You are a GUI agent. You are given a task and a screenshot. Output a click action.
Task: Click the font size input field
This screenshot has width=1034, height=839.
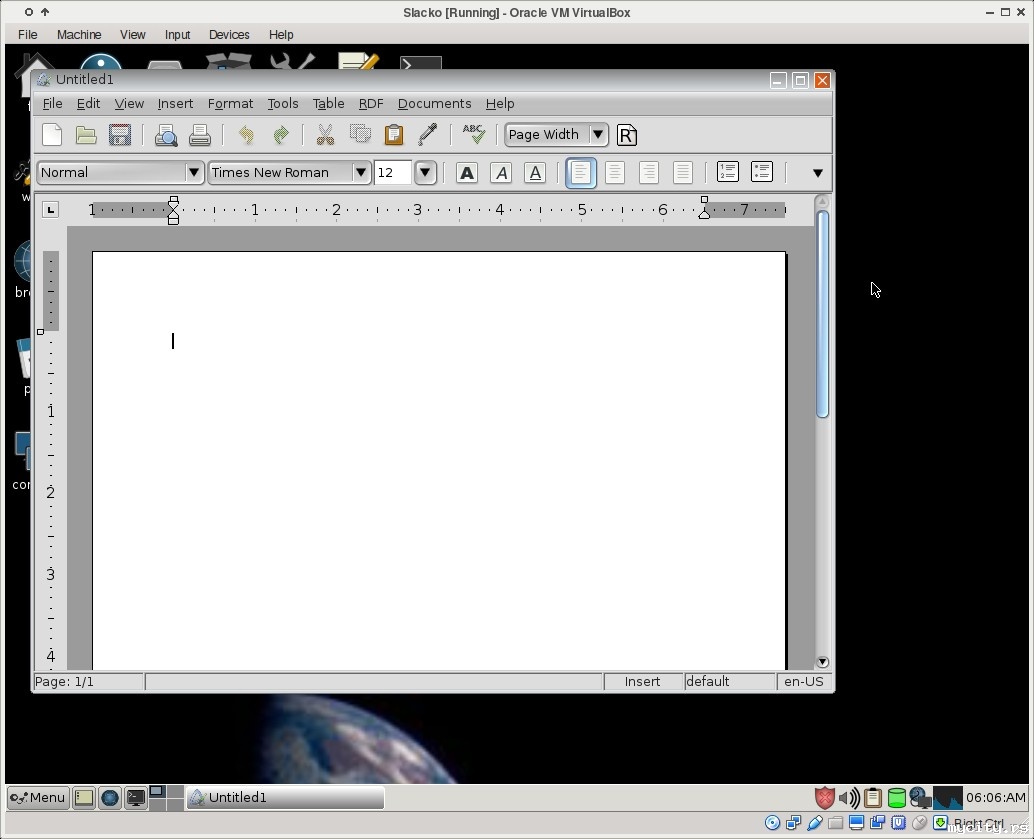point(393,173)
